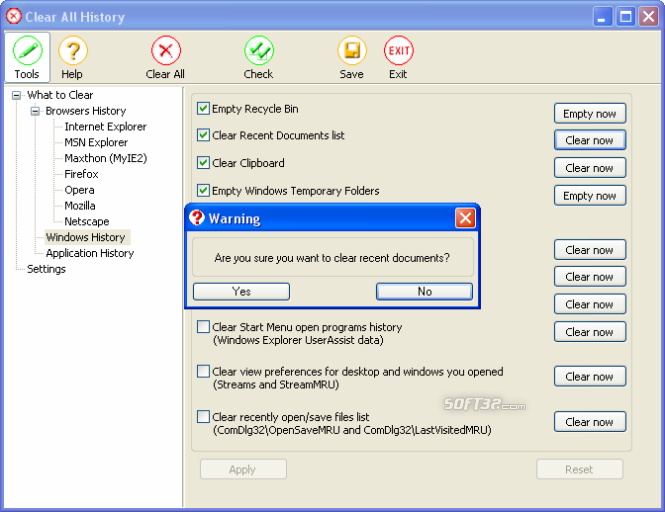
Task: Click the Warning dialog question mark icon
Action: coord(197,218)
